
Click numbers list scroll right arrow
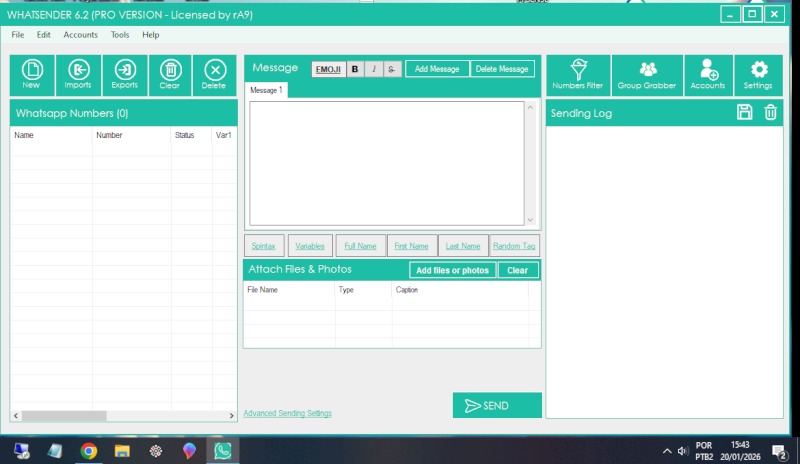coord(231,416)
